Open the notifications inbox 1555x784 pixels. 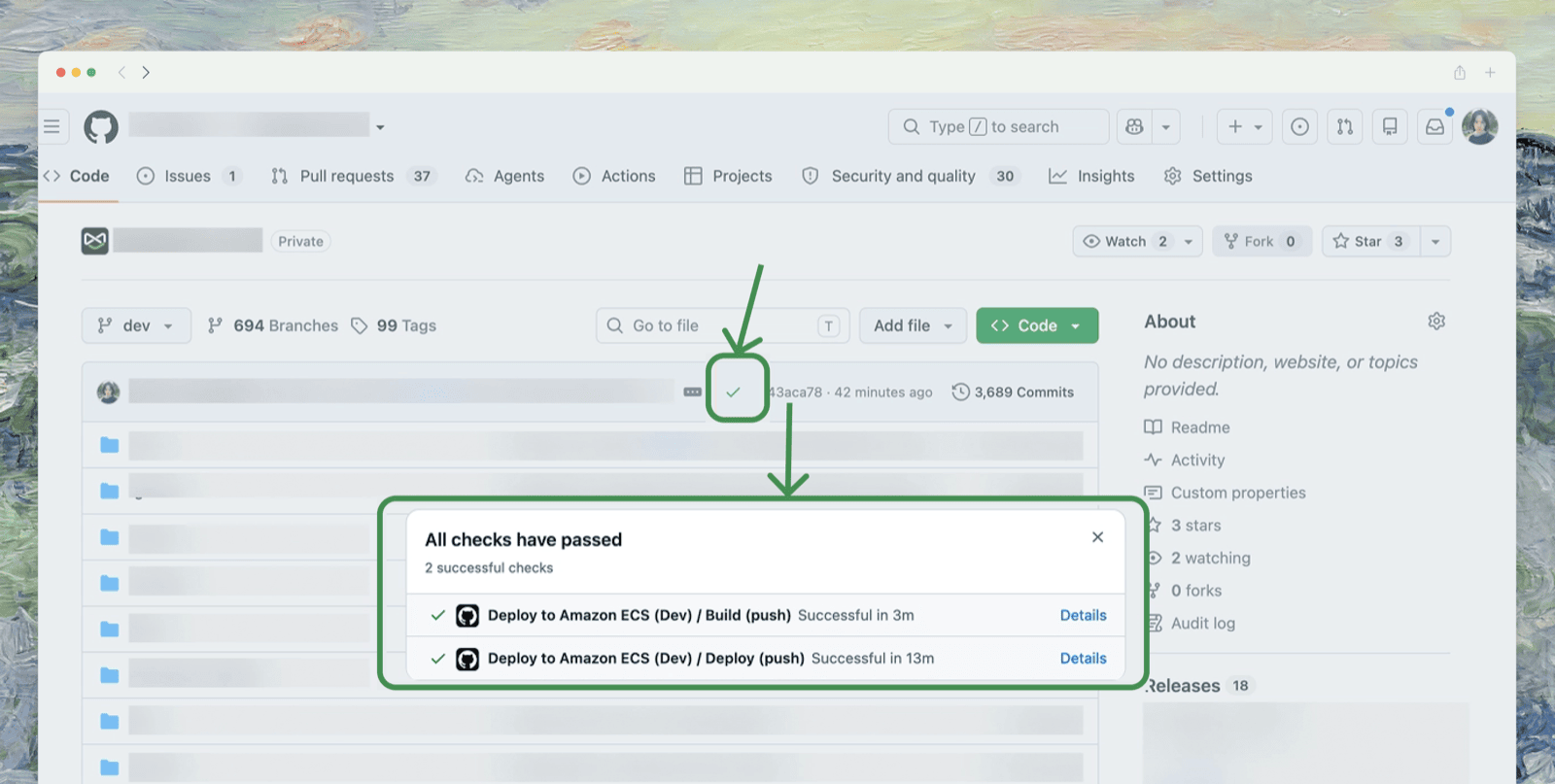(x=1434, y=126)
